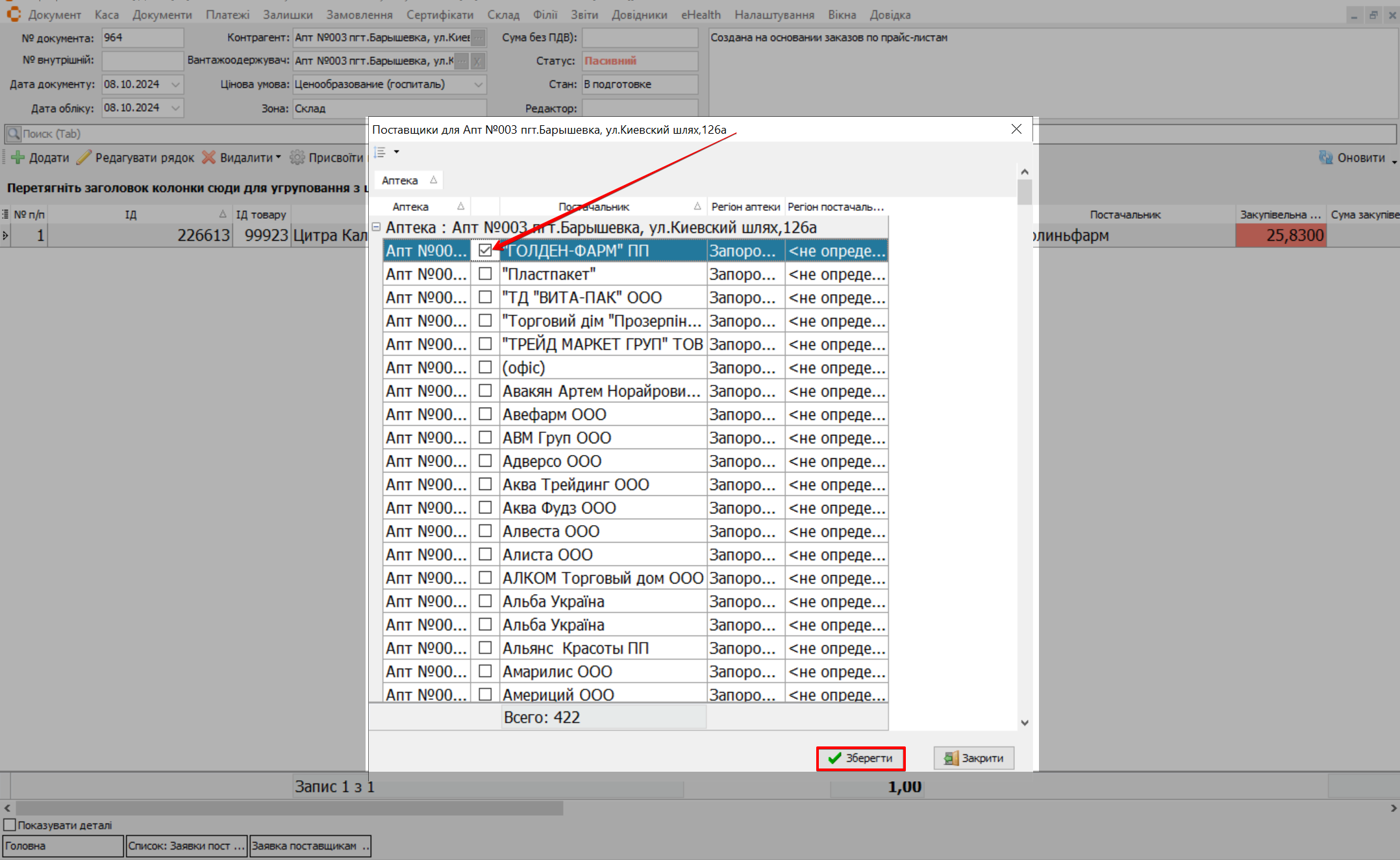Click the search magnifier icon in Поиск field
The height and width of the screenshot is (860, 1400).
(14, 134)
